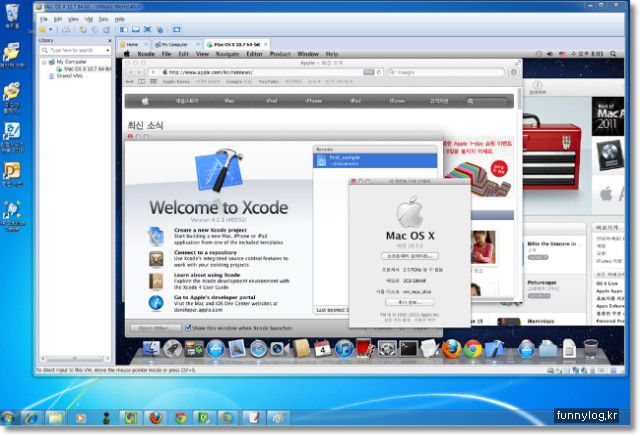Image resolution: width=640 pixels, height=436 pixels.
Task: Open Xcode Window menu
Action: (x=308, y=54)
